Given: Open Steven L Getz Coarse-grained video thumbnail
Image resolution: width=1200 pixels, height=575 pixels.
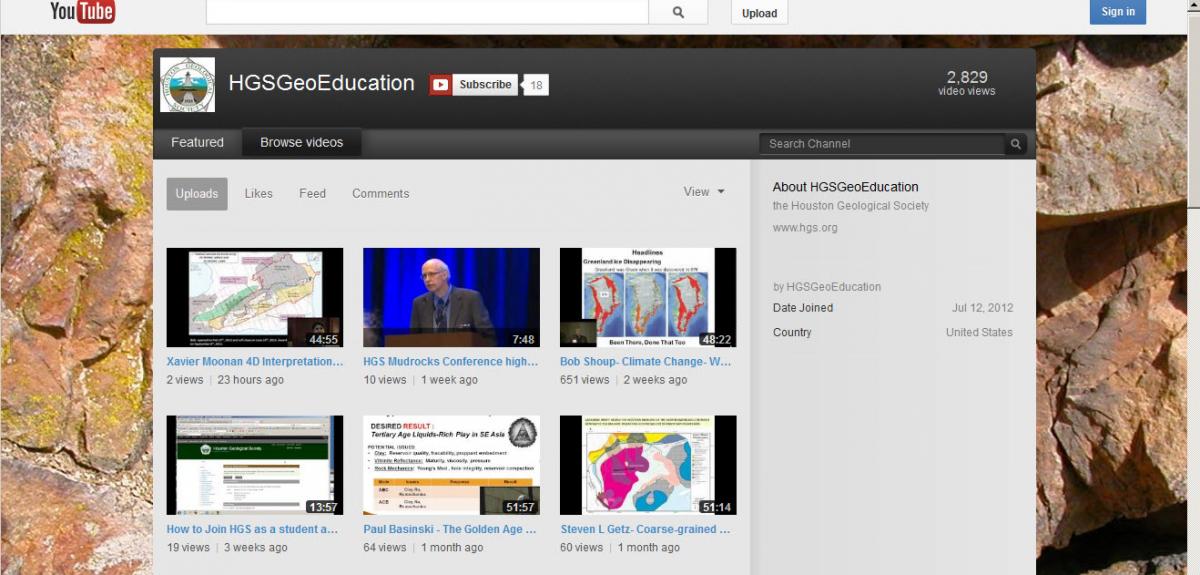Looking at the screenshot, I should tap(648, 465).
